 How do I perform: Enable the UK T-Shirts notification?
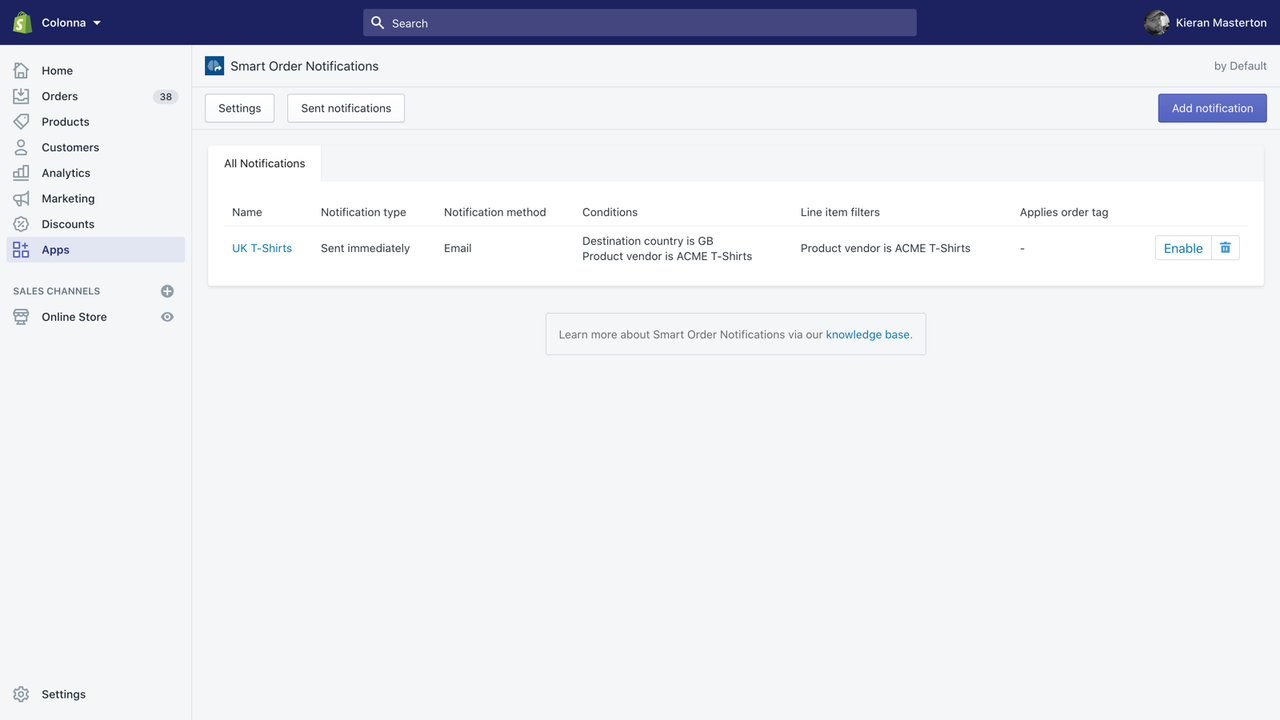(1183, 247)
